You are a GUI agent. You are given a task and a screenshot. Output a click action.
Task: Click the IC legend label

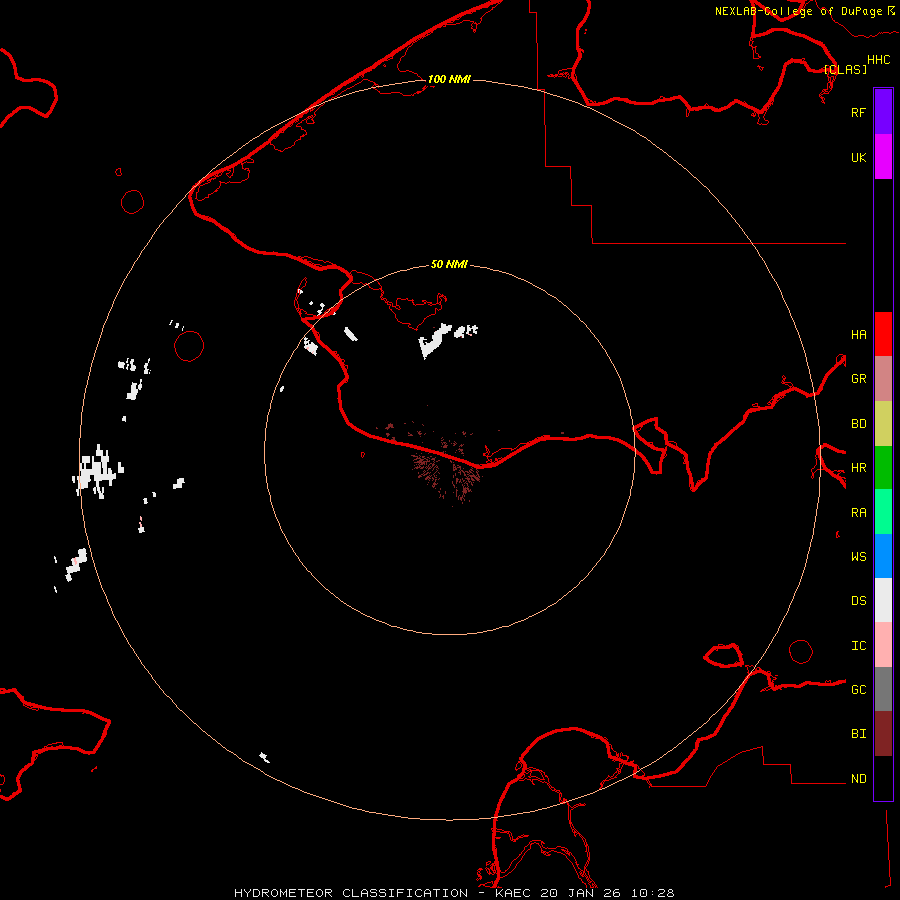tap(858, 646)
